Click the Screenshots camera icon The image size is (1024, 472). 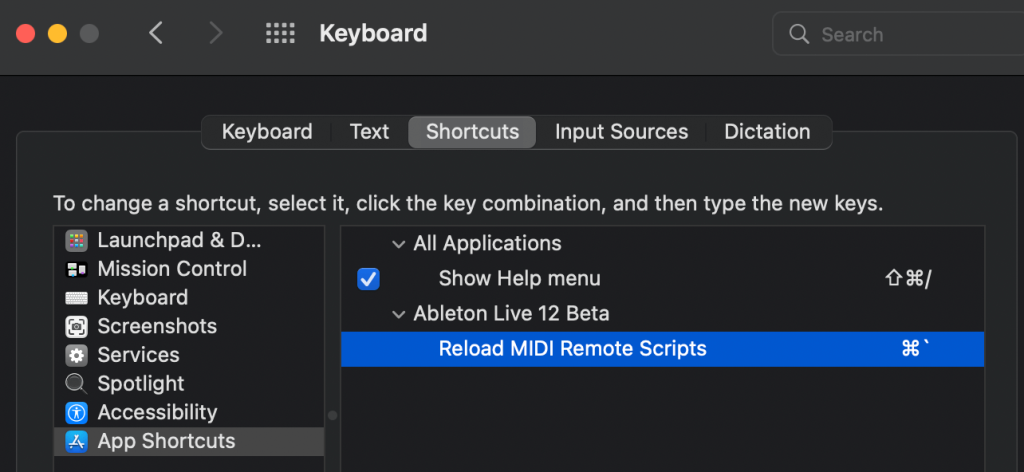tap(76, 326)
